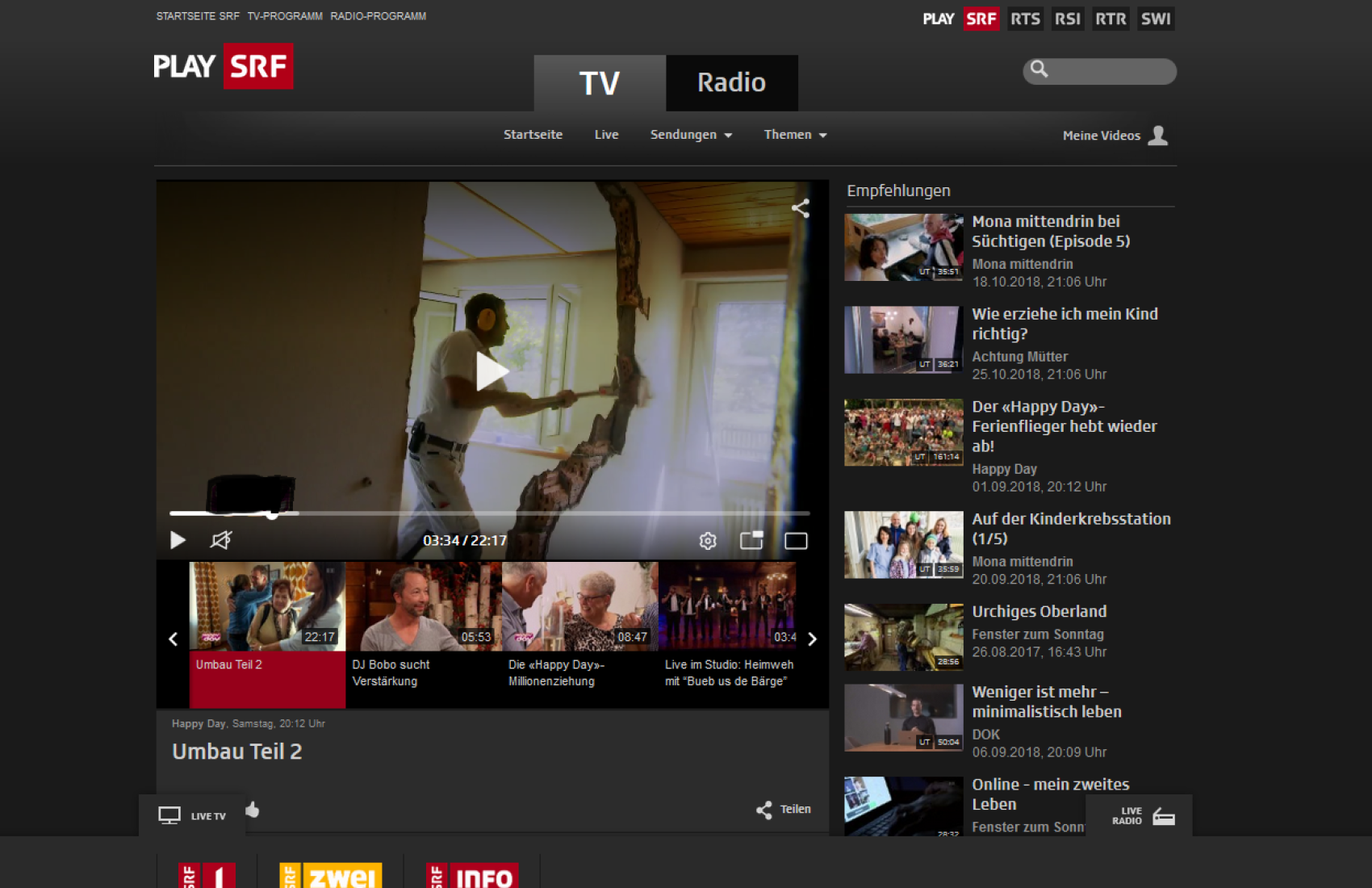Seek using the video progress bar

[489, 513]
